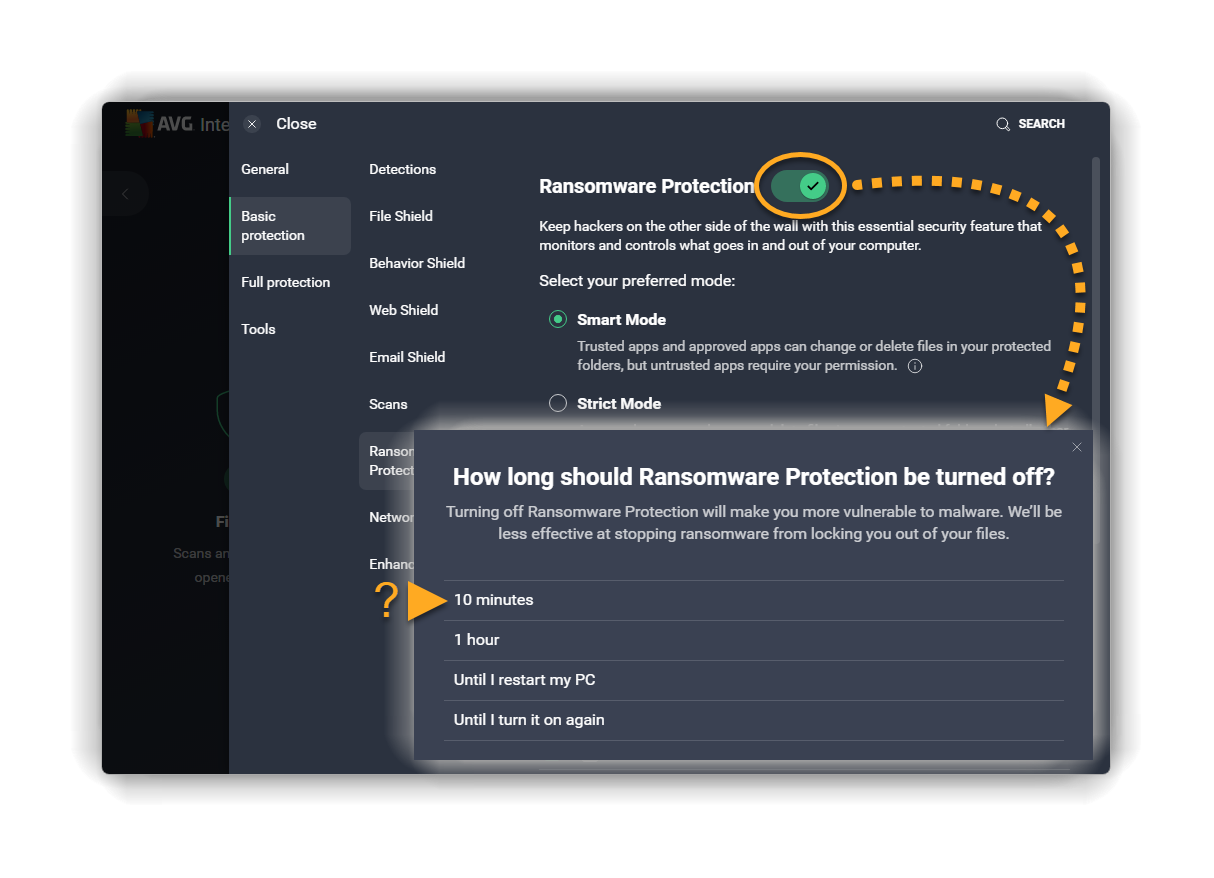Click the back arrow chevron
1214x878 pixels.
click(125, 194)
